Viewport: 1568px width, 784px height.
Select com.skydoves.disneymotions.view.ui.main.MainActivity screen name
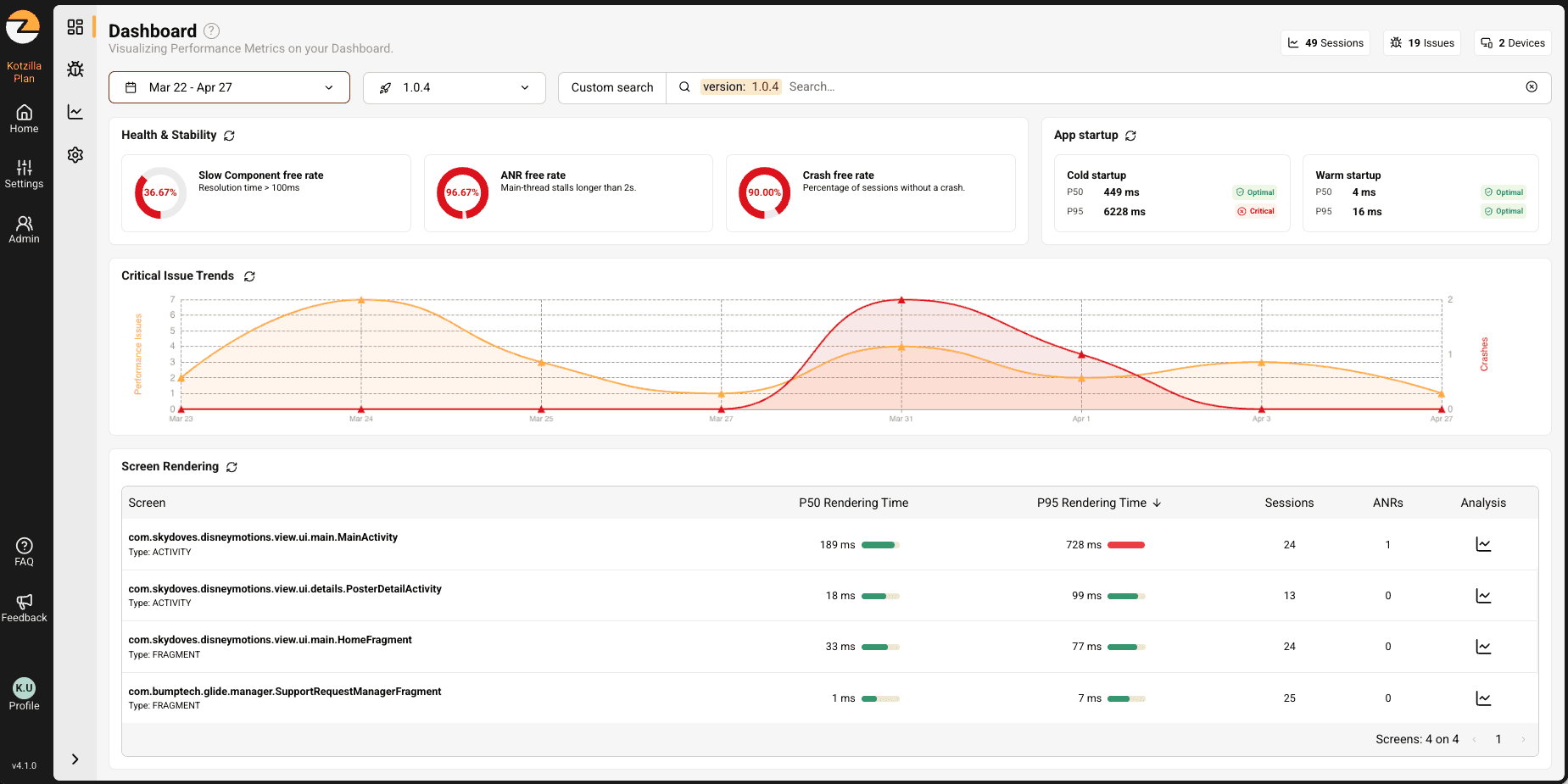(x=263, y=537)
